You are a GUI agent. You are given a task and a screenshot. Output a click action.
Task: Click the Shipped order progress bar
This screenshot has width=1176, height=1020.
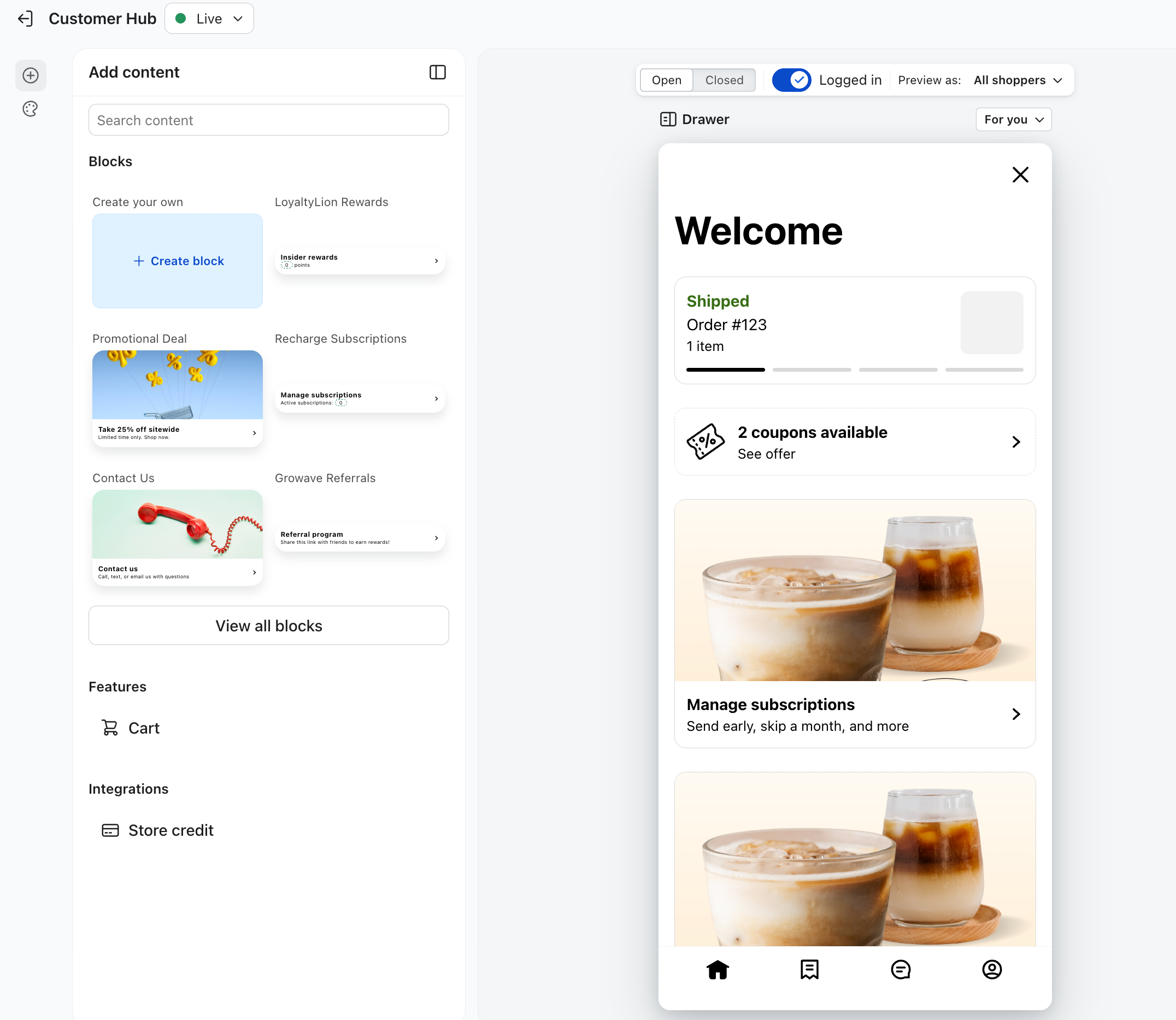(855, 370)
